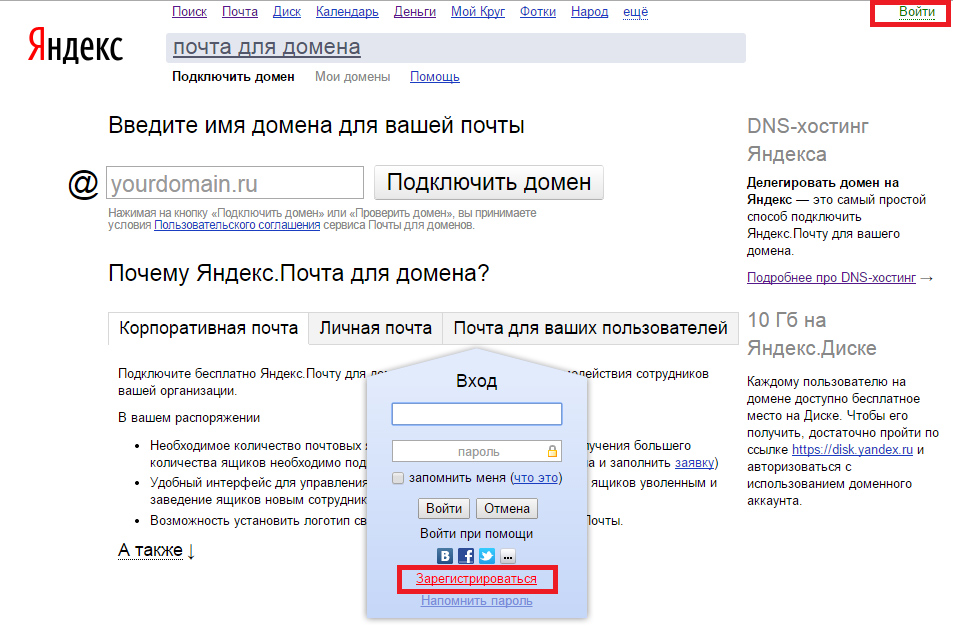This screenshot has height=638, width=953.
Task: Open 'Пользовательского соглашения' link
Action: click(237, 225)
